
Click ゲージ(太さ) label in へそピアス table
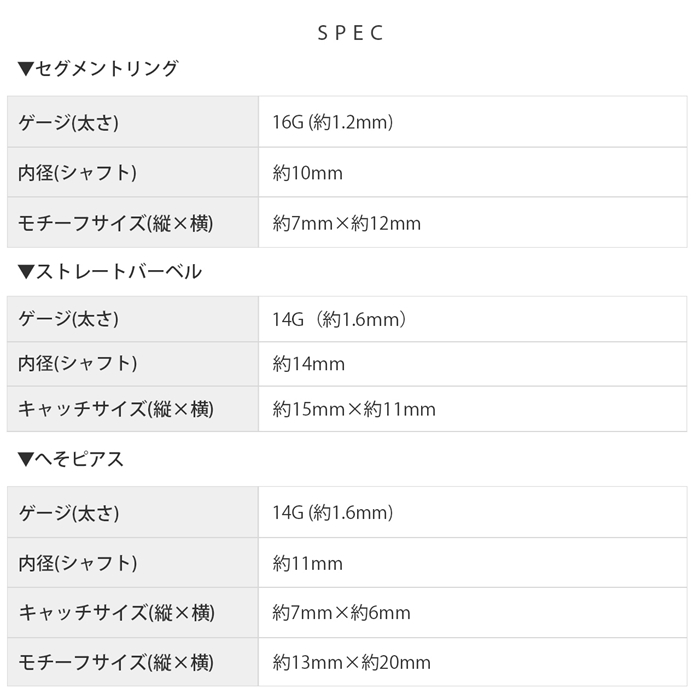point(69,513)
